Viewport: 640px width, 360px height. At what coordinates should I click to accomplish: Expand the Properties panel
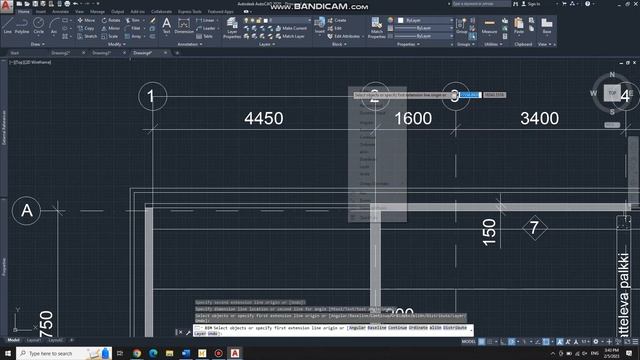pos(408,44)
